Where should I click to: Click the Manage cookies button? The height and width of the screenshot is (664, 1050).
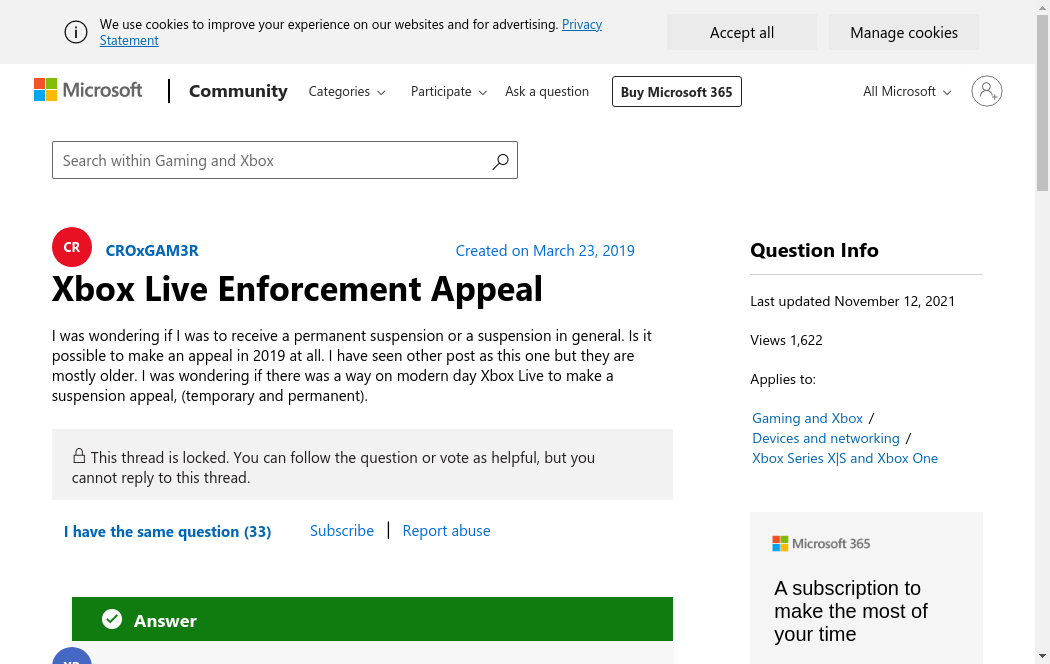903,33
